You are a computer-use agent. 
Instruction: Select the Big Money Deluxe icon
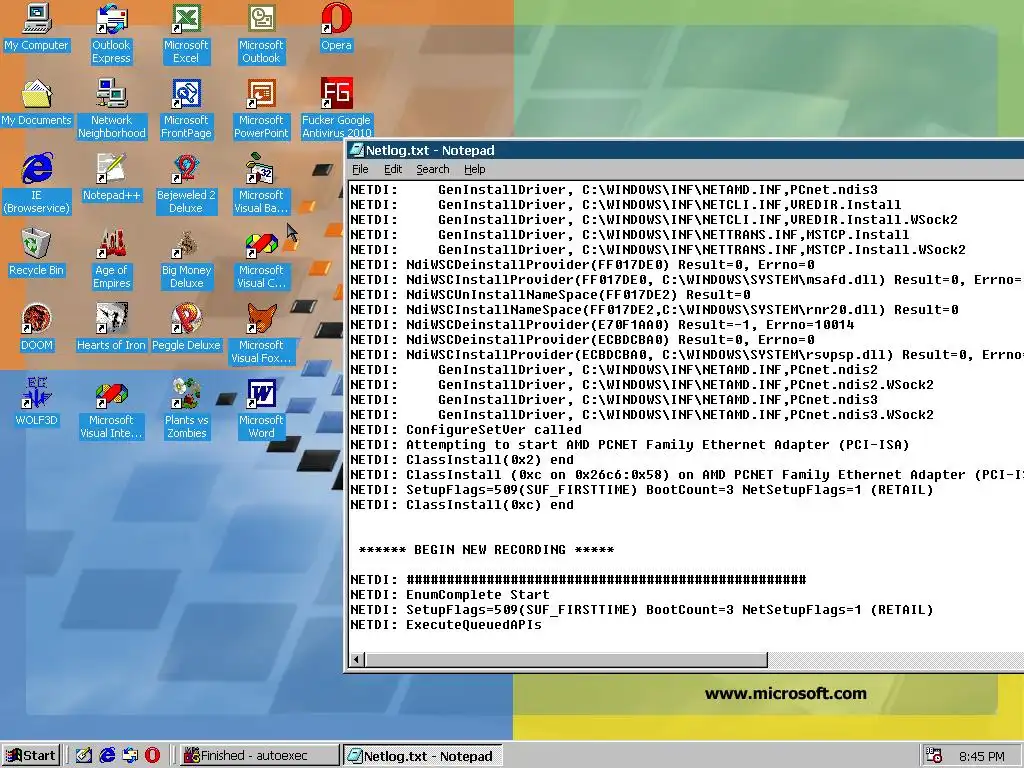point(186,259)
